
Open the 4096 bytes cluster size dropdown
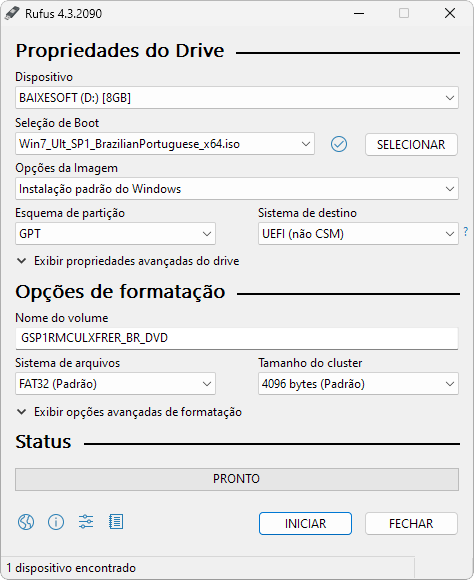[x=358, y=384]
